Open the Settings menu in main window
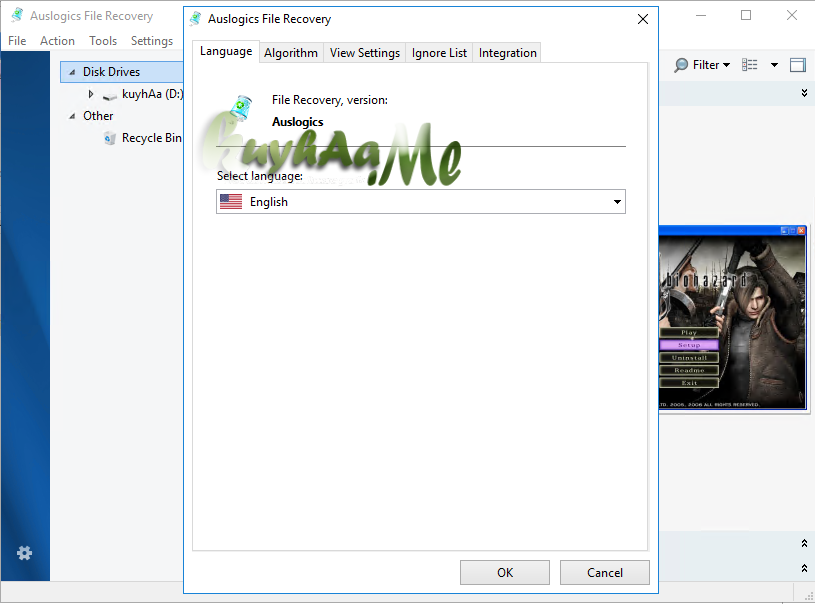The width and height of the screenshot is (815, 604). [152, 41]
